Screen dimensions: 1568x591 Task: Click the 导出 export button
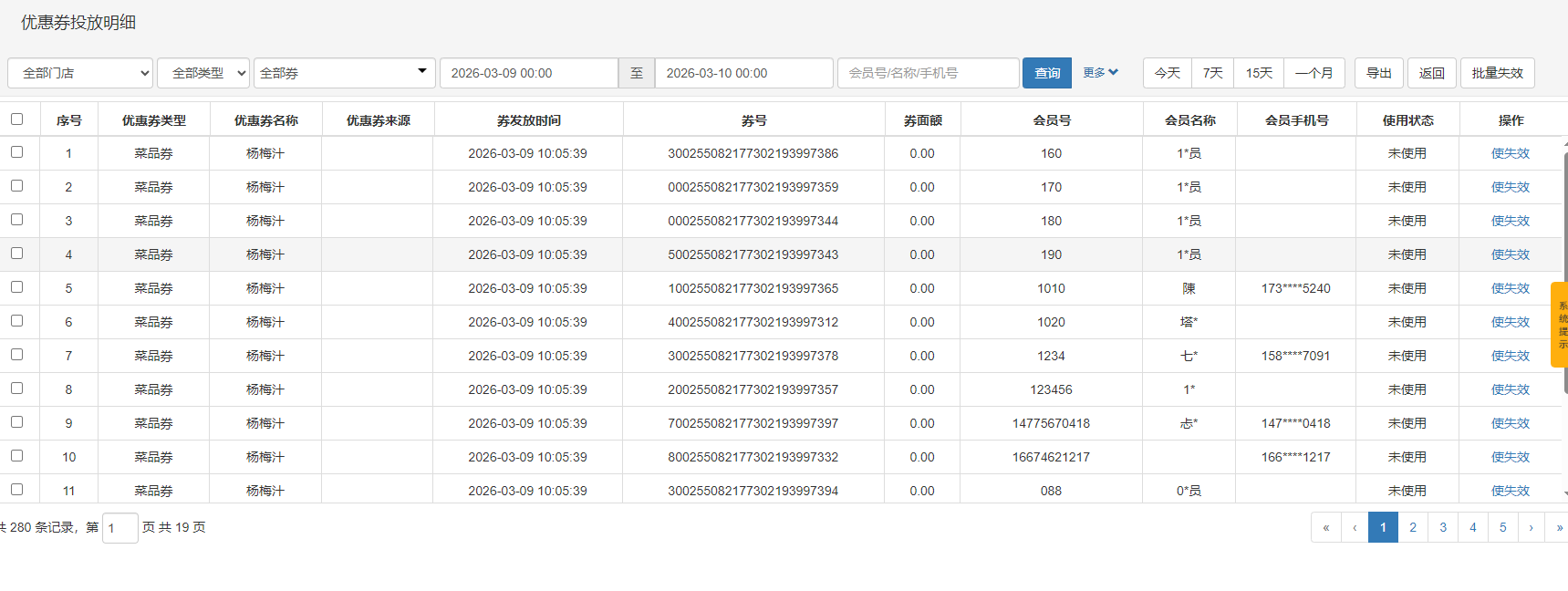coord(1378,73)
